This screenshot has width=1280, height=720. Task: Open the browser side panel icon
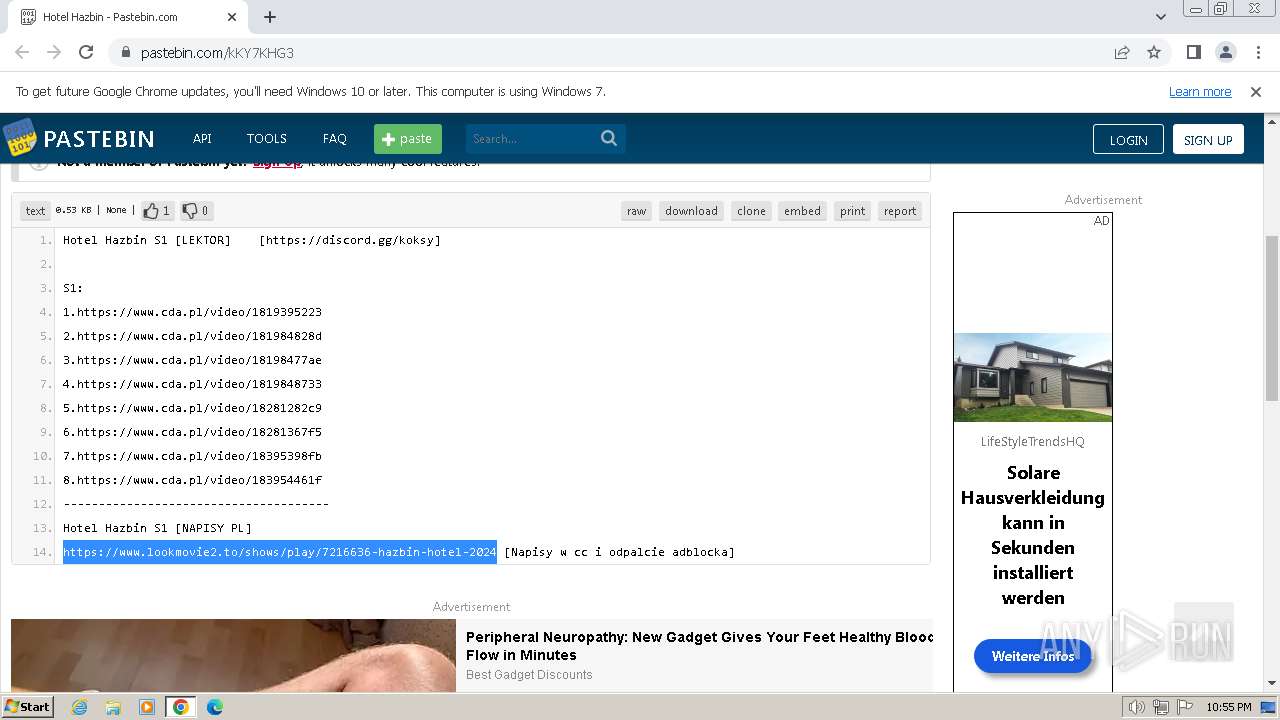tap(1193, 52)
